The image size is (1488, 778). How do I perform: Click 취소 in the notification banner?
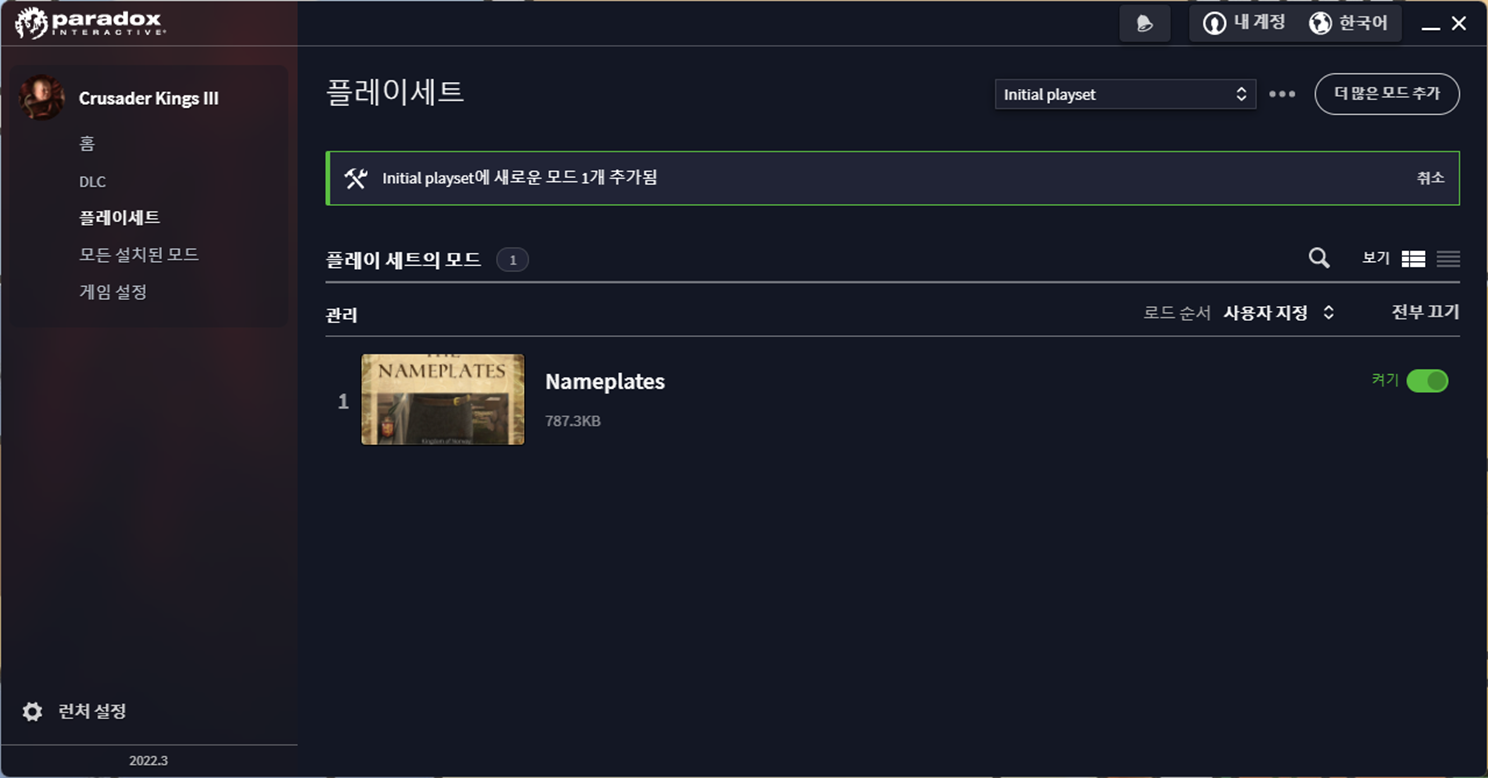1431,178
